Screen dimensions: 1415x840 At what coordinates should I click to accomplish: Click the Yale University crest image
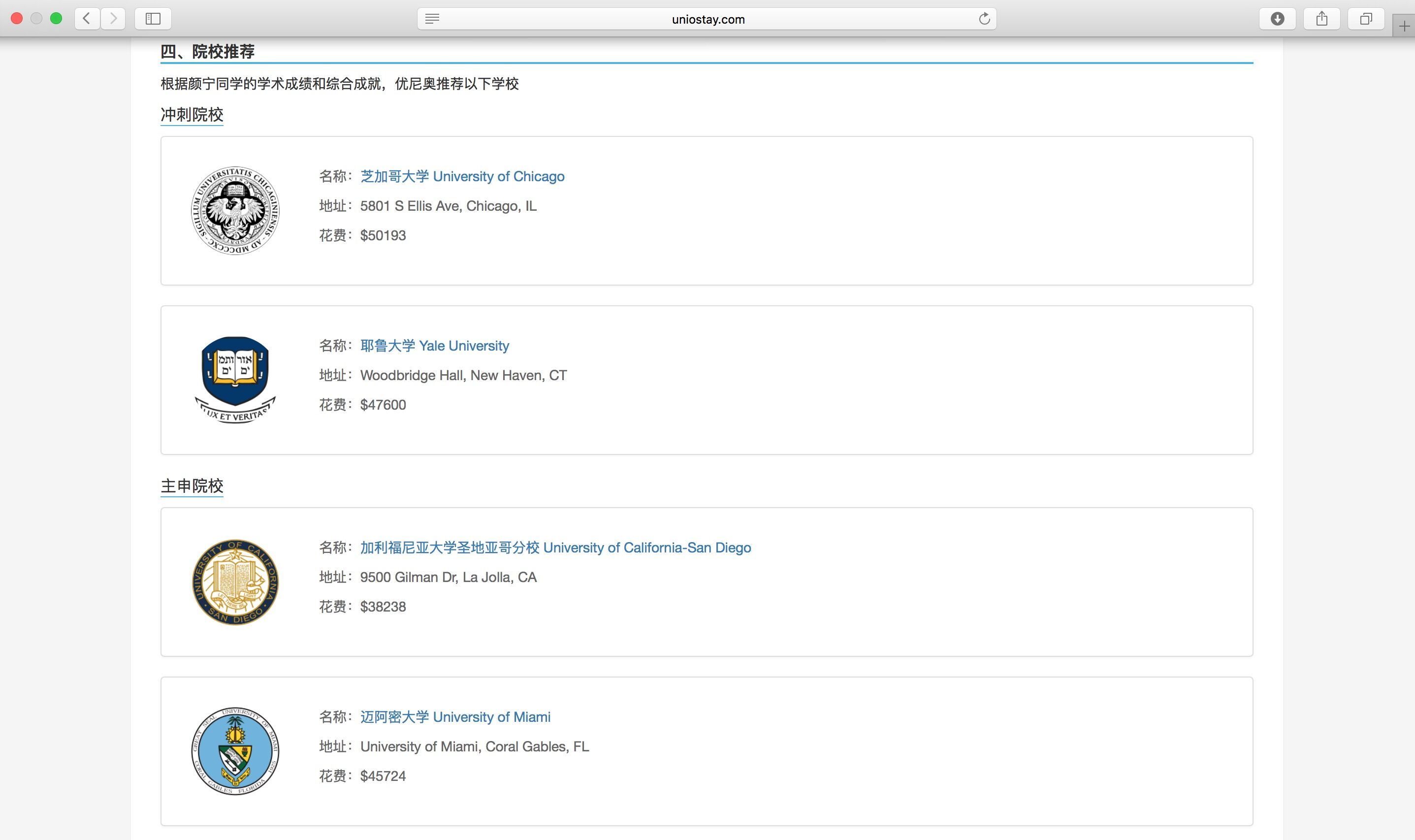coord(235,380)
